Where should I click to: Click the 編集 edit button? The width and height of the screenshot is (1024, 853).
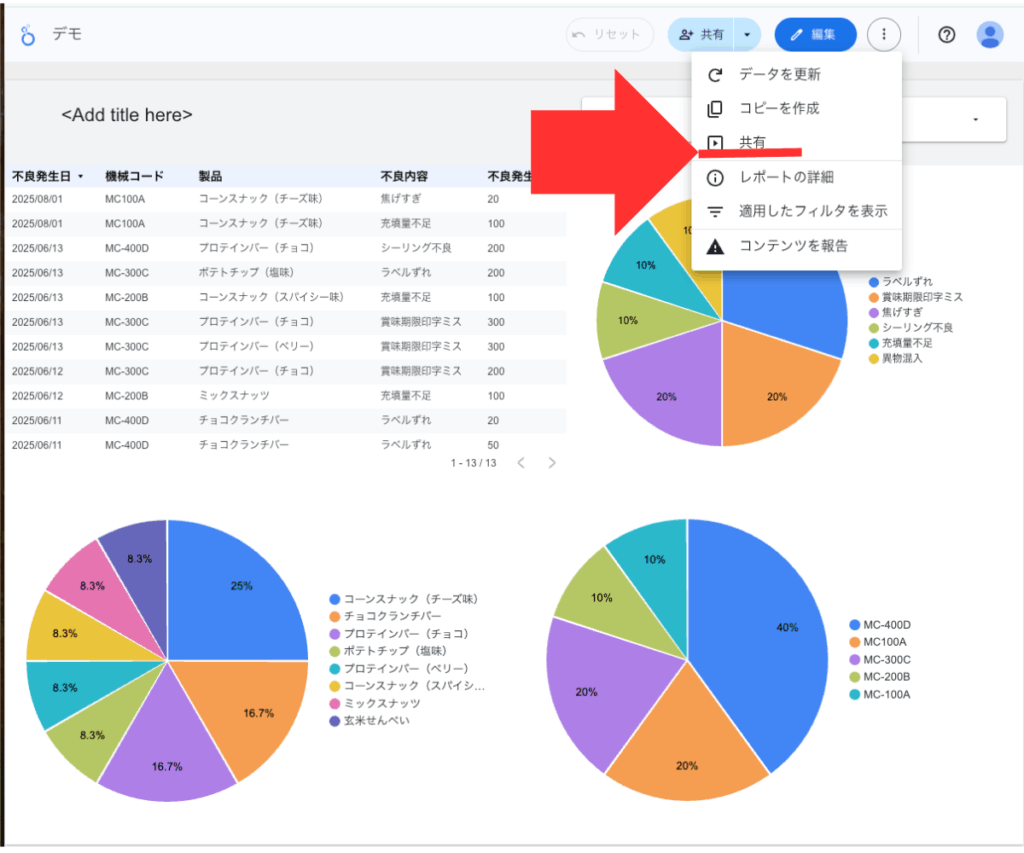coord(815,35)
